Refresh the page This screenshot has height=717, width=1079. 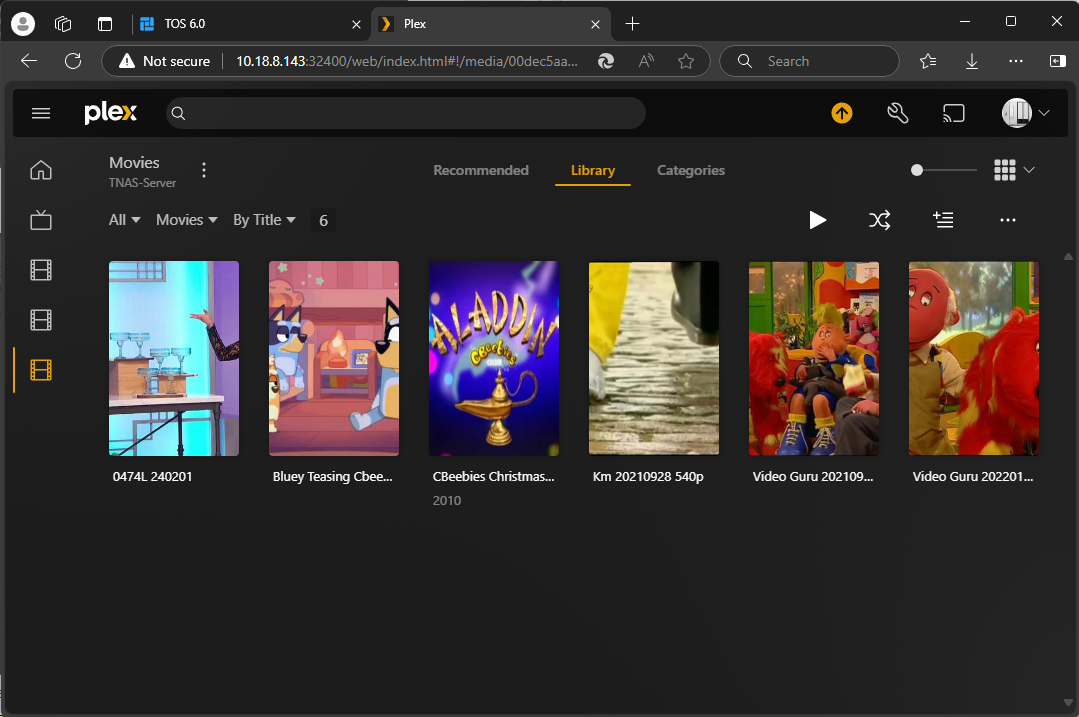(73, 61)
